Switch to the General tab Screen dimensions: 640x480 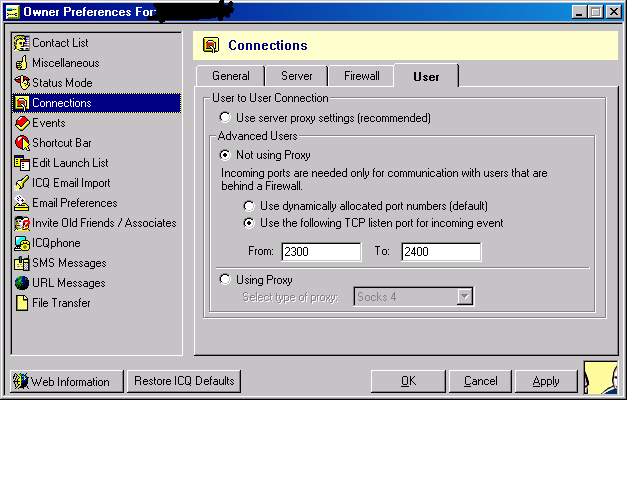tap(231, 76)
